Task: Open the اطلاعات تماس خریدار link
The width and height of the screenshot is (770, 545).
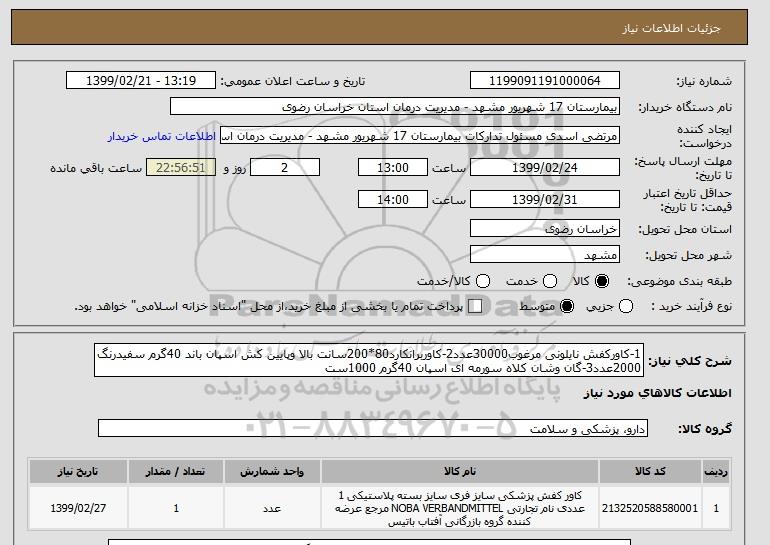Action: tap(162, 136)
